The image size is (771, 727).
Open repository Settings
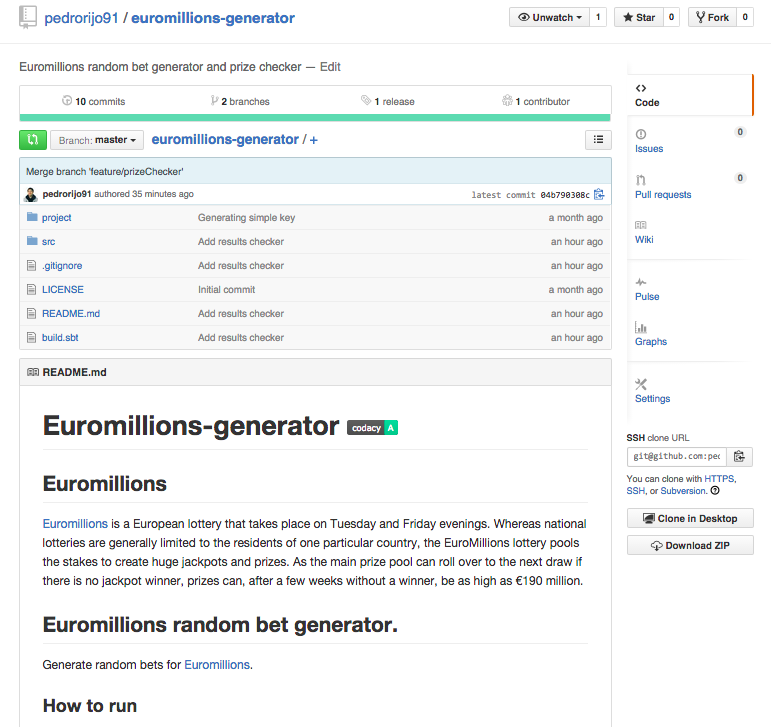[652, 391]
